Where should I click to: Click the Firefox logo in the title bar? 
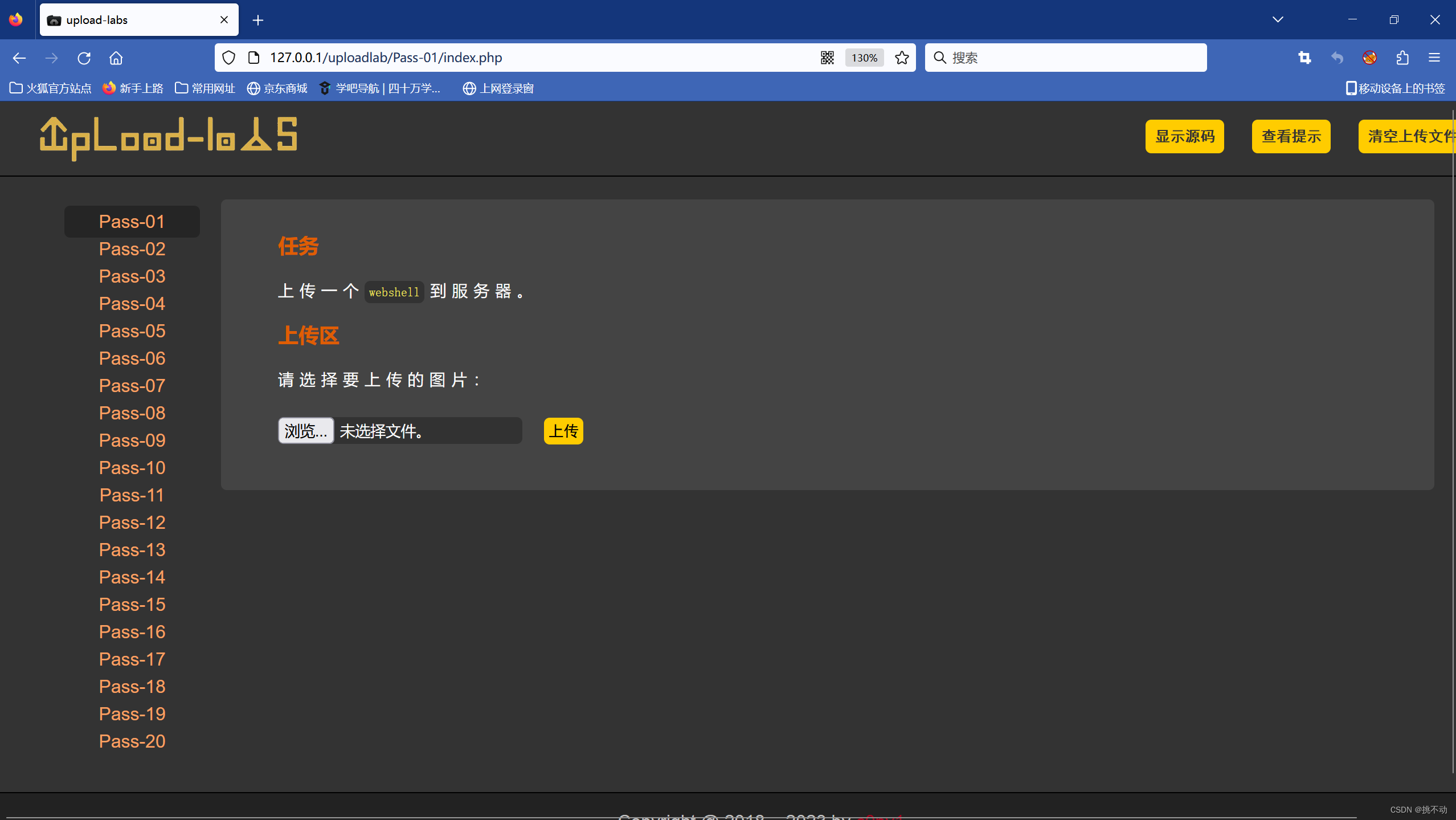[x=16, y=19]
